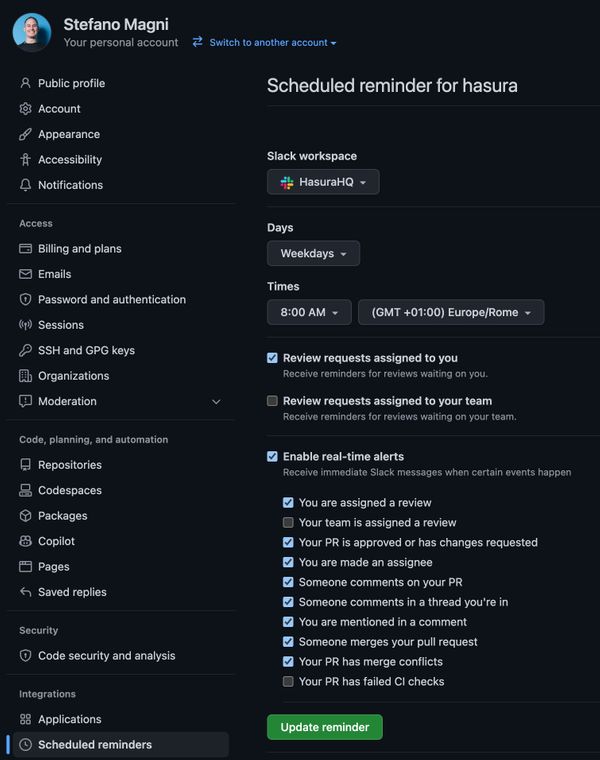Screen dimensions: 600x760
Task: Open Repositories settings page
Action: click(x=70, y=465)
